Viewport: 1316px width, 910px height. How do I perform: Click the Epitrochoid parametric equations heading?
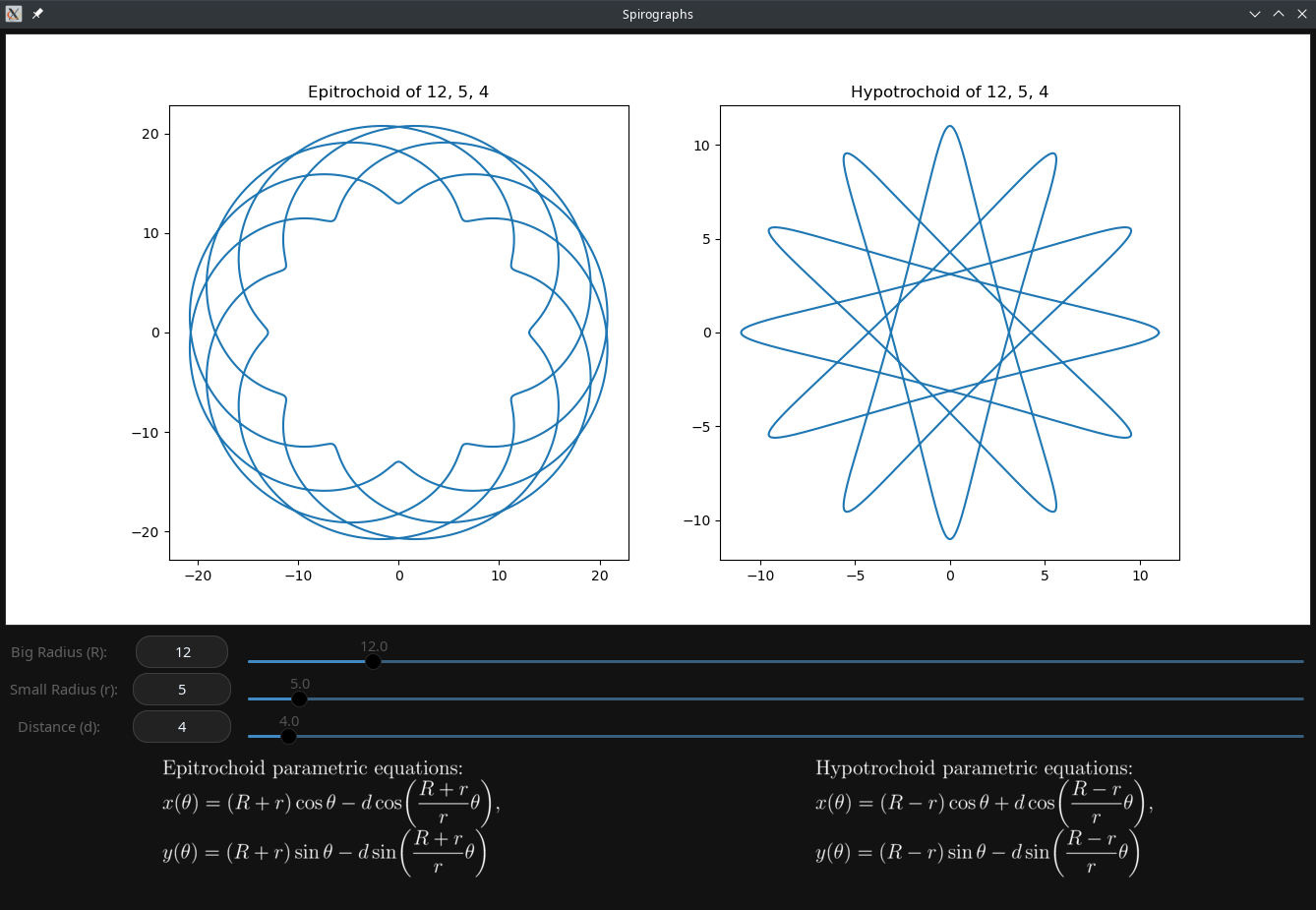click(313, 768)
